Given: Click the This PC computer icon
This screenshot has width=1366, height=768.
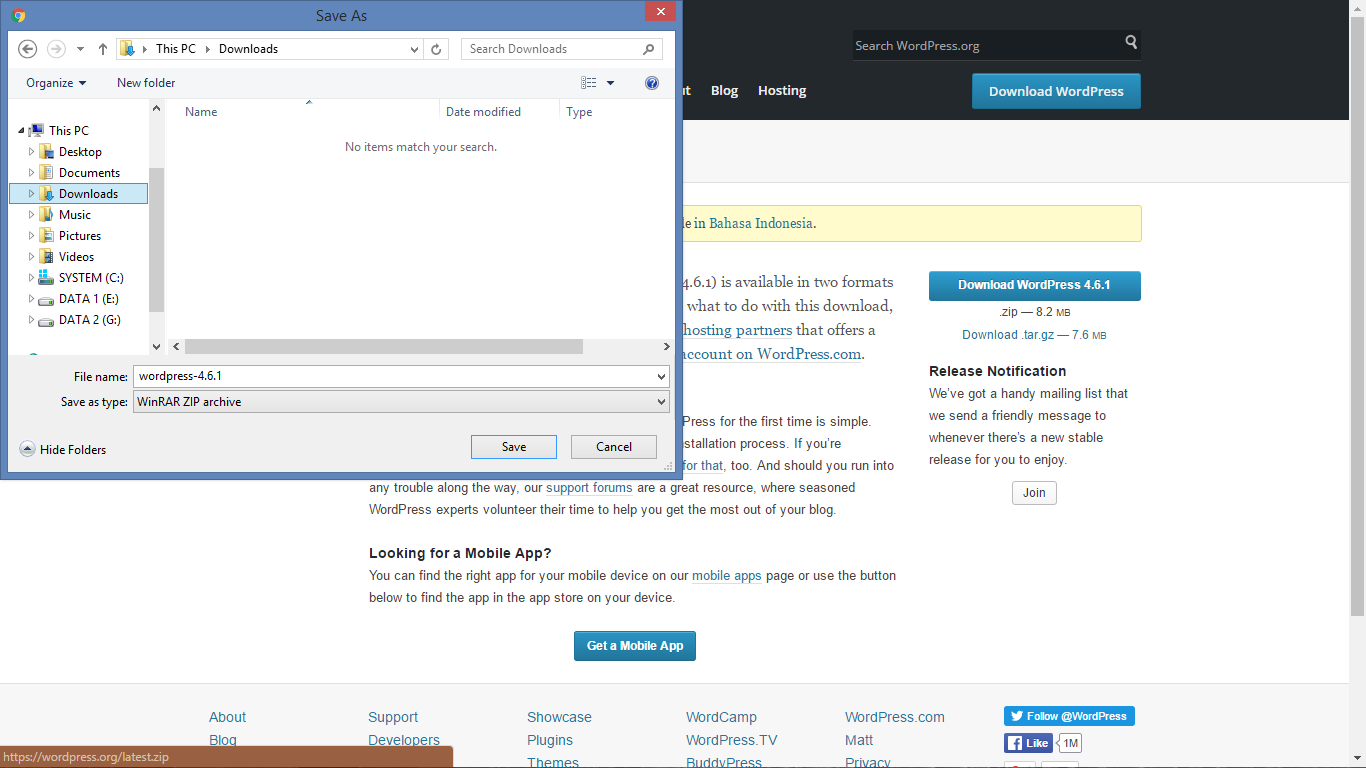Looking at the screenshot, I should (37, 130).
